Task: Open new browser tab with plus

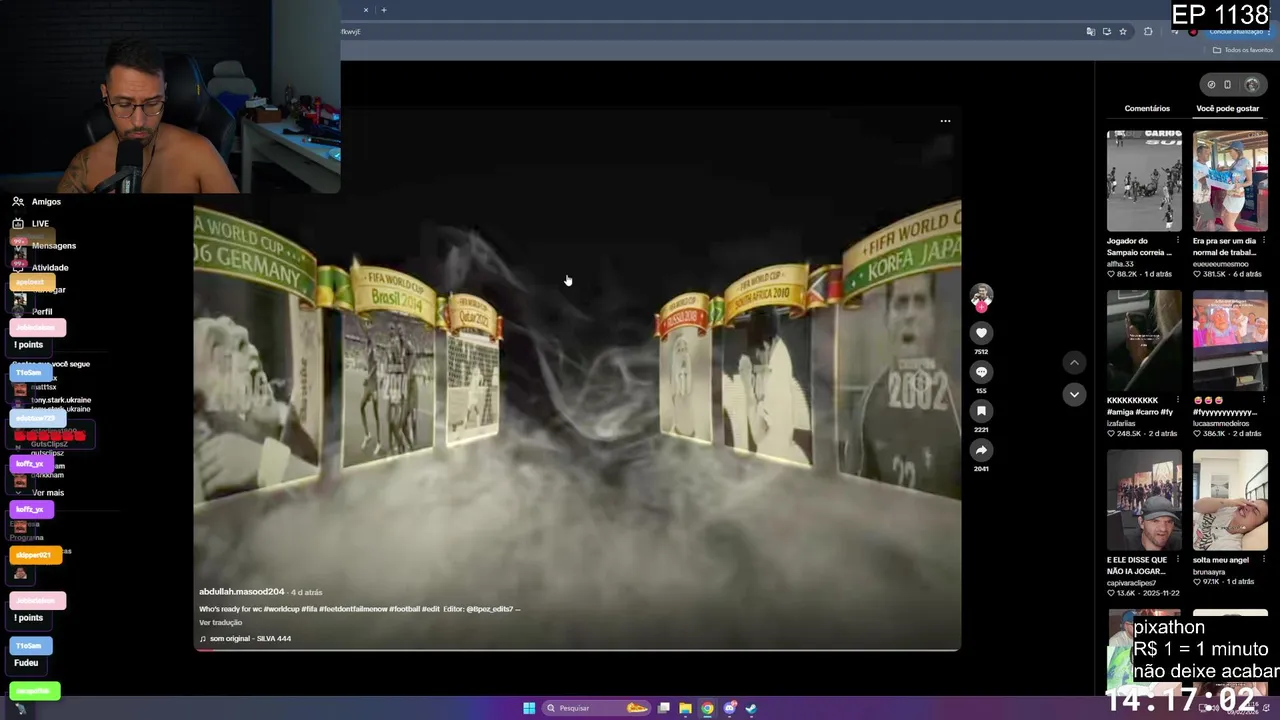Action: (x=383, y=10)
